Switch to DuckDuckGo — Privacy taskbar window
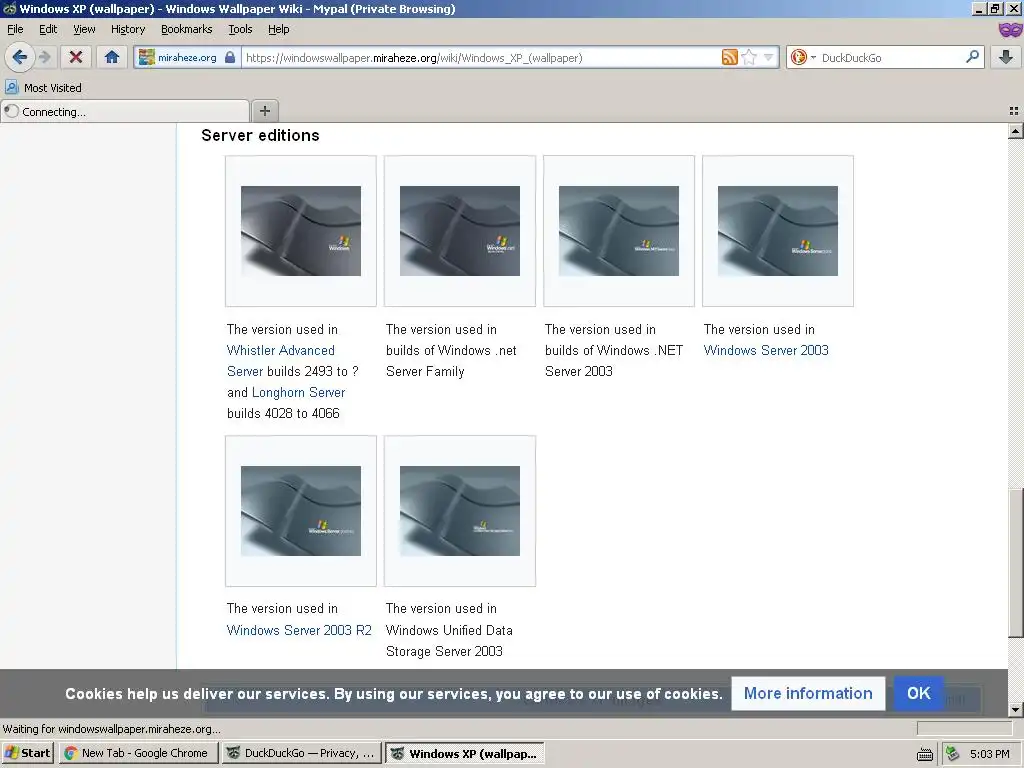The height and width of the screenshot is (768, 1024). [x=301, y=753]
